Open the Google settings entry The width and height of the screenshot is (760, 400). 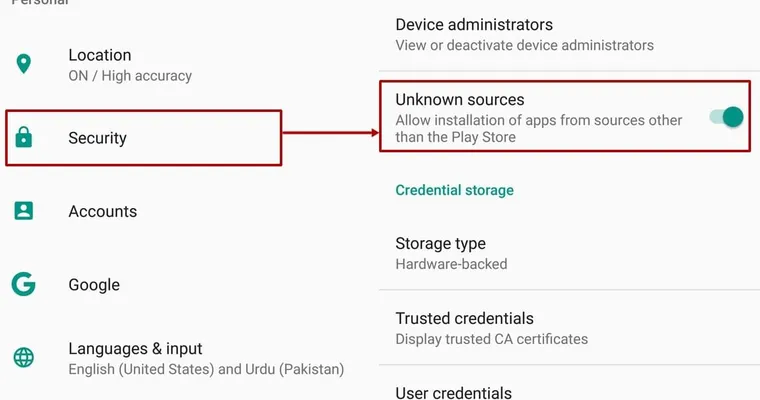click(x=189, y=285)
